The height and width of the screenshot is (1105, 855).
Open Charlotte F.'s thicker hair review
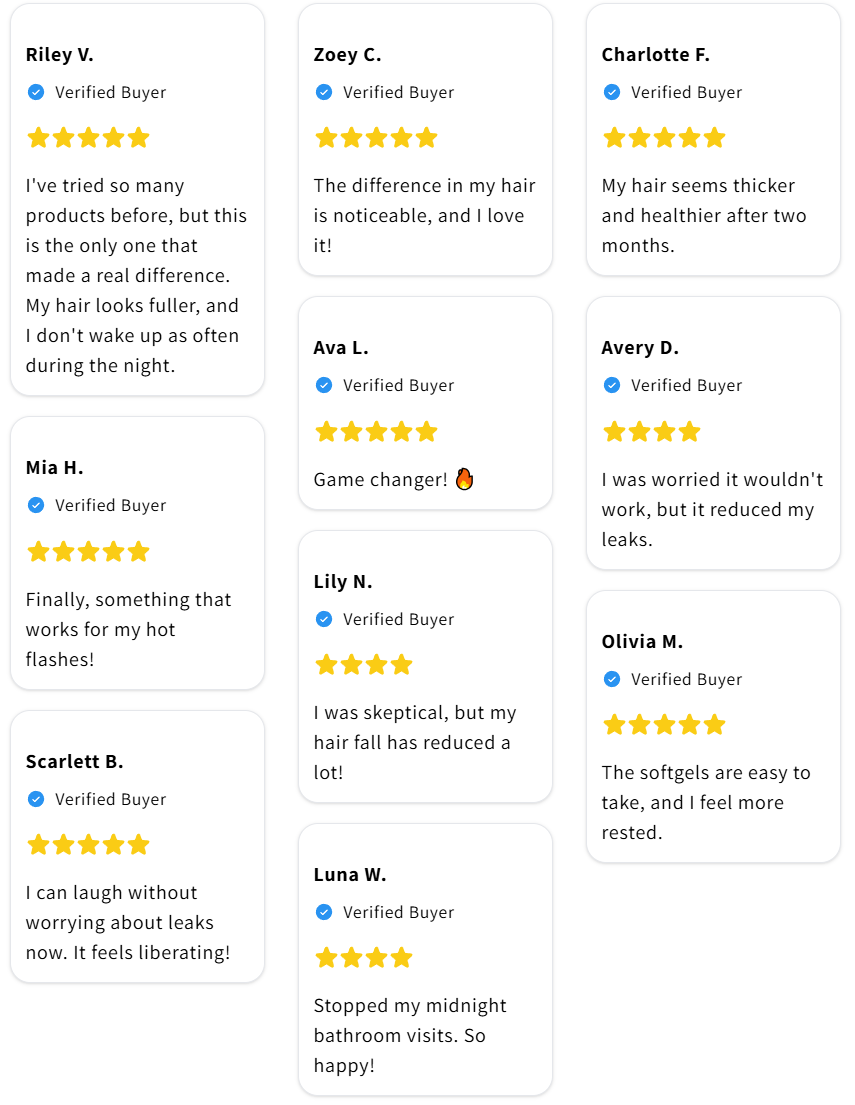pos(704,215)
